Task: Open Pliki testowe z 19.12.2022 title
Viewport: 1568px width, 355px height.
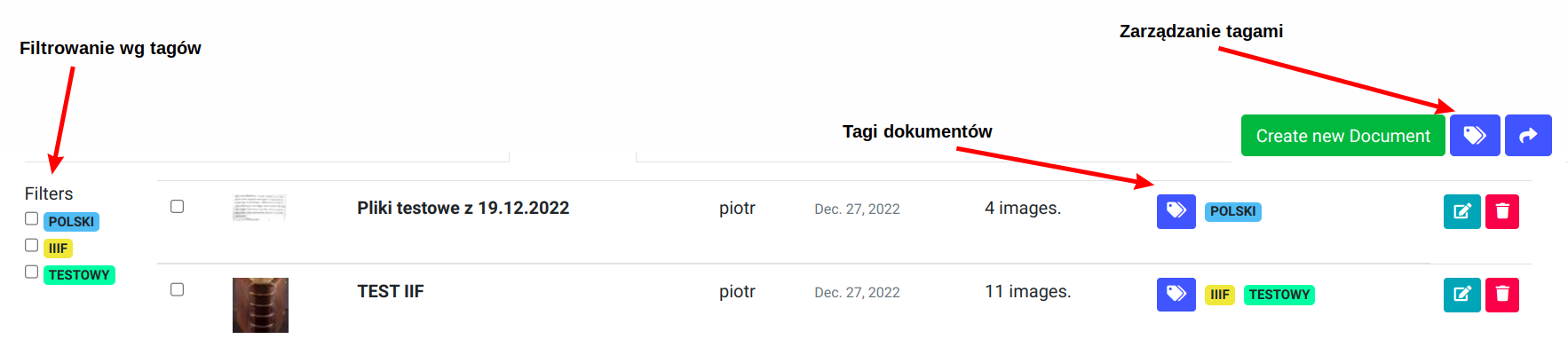Action: tap(463, 209)
